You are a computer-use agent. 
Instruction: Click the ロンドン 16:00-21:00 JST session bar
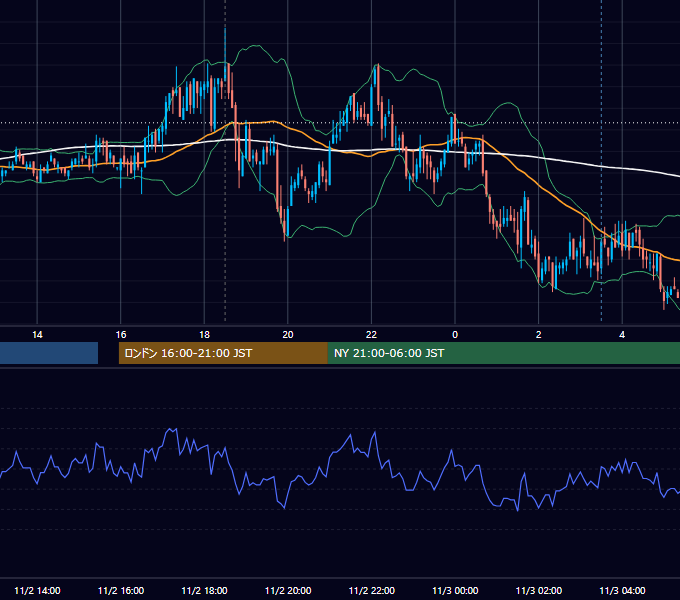(x=223, y=353)
